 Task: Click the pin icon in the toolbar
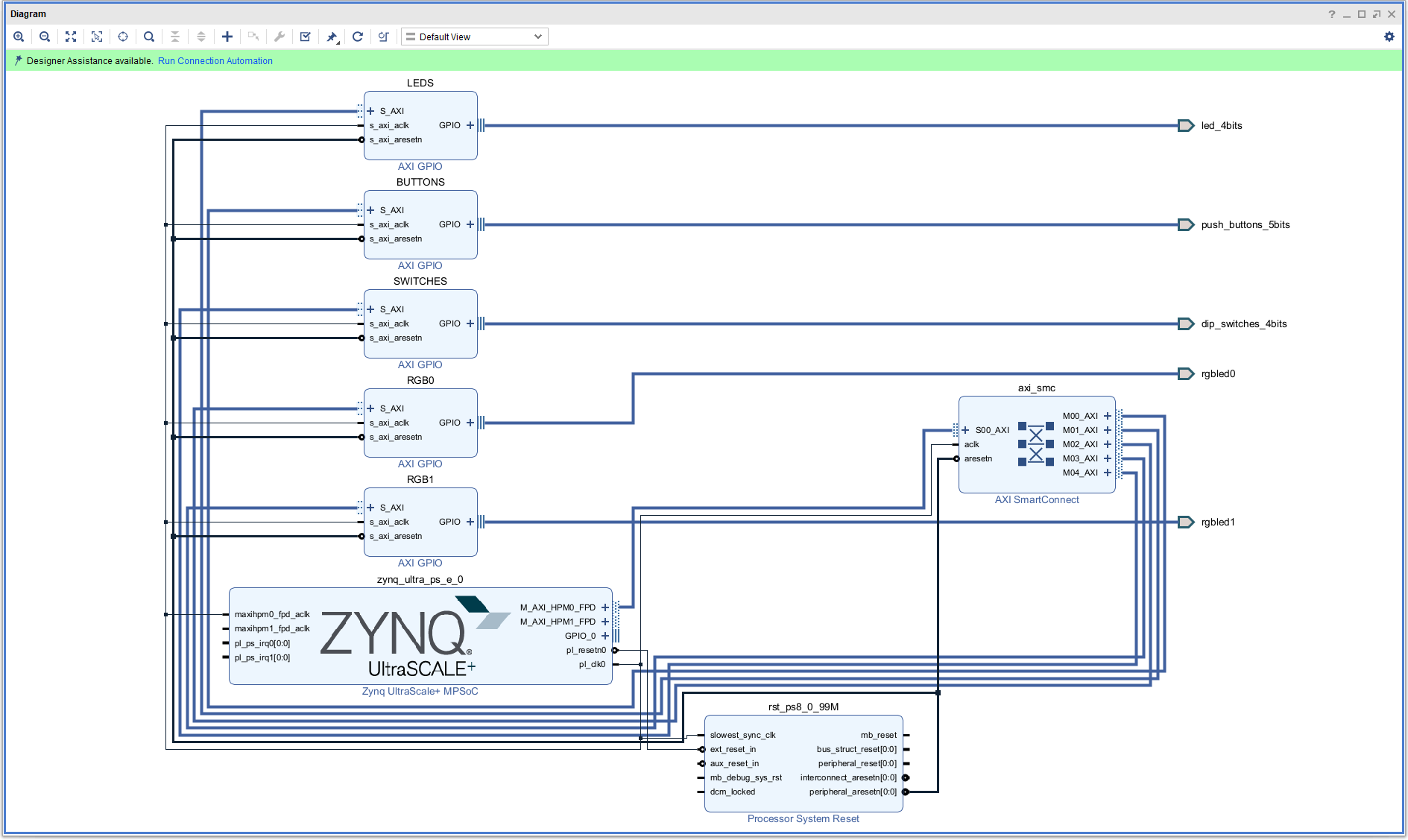[x=332, y=37]
